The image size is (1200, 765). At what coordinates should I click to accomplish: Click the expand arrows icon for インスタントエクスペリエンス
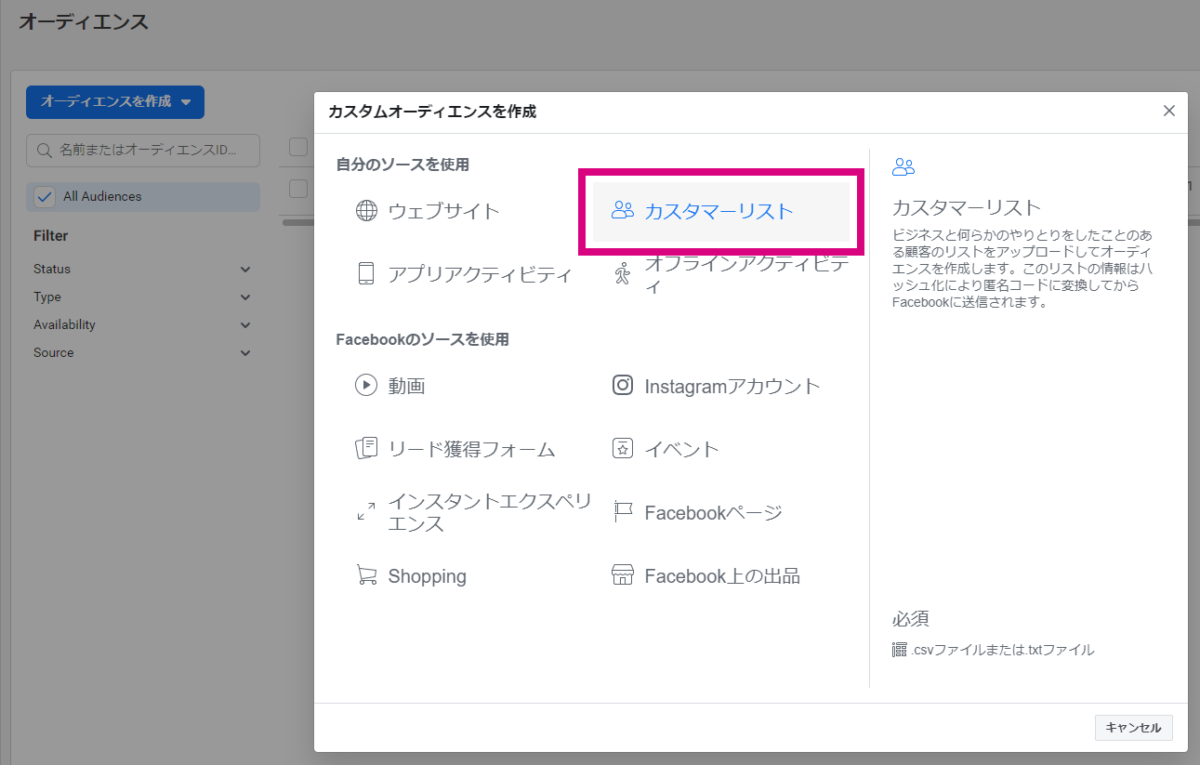(x=366, y=512)
